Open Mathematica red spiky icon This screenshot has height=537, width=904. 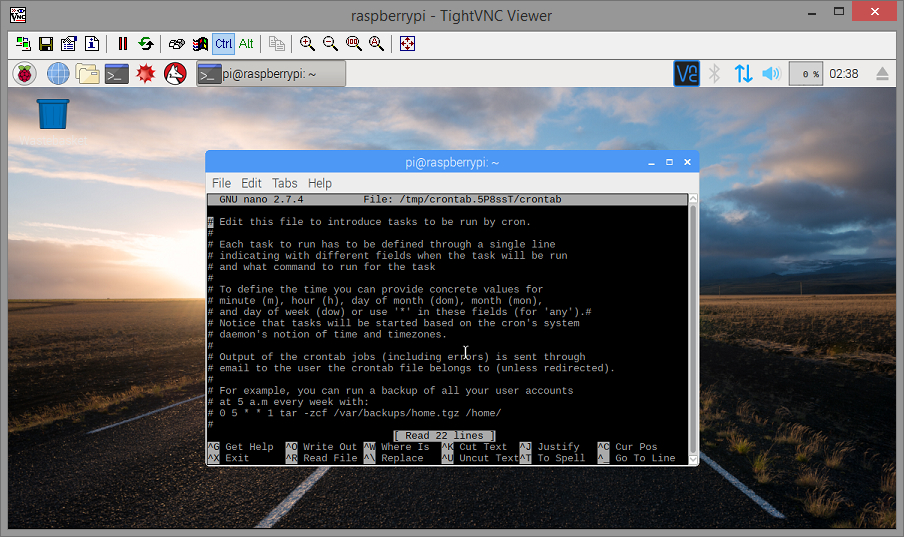145,74
